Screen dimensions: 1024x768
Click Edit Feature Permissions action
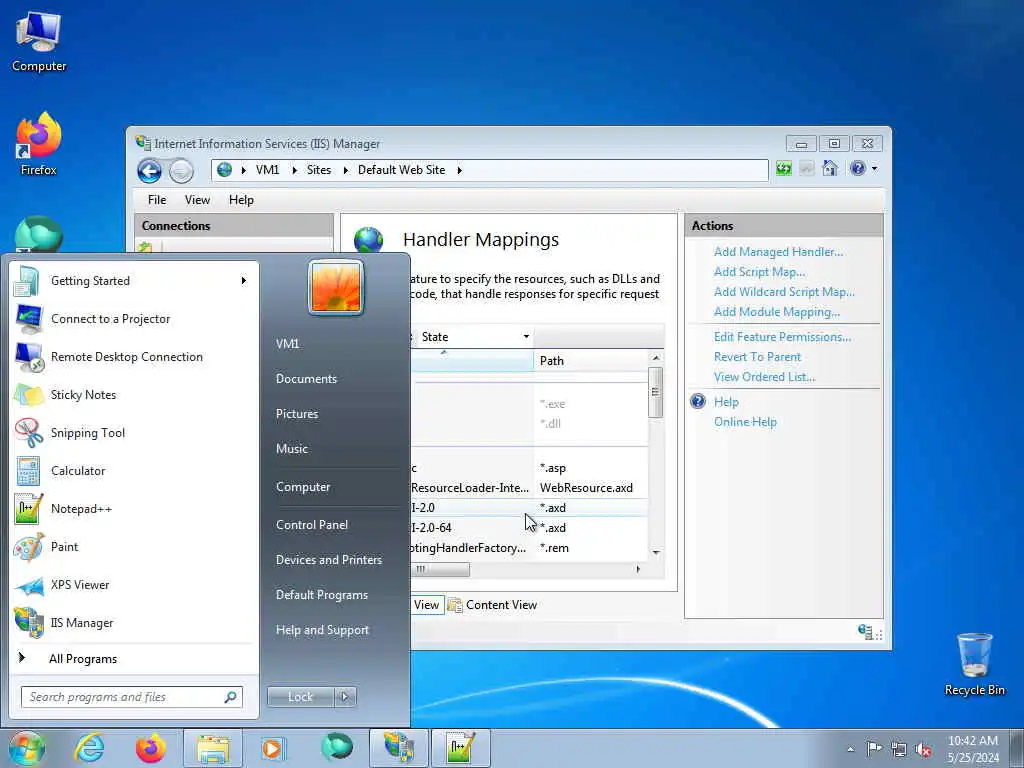(x=782, y=337)
